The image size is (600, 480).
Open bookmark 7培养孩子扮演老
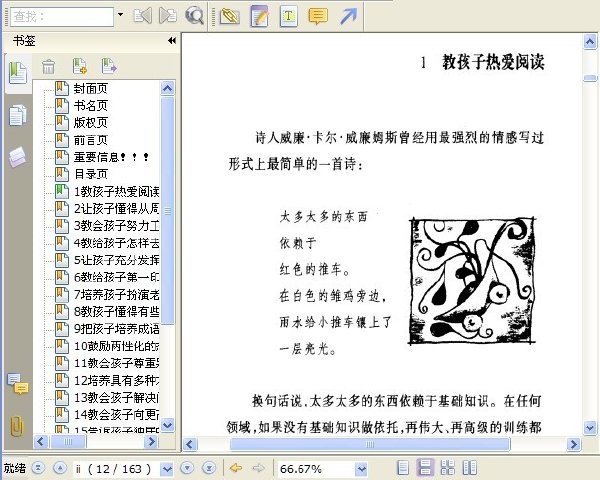pyautogui.click(x=116, y=294)
